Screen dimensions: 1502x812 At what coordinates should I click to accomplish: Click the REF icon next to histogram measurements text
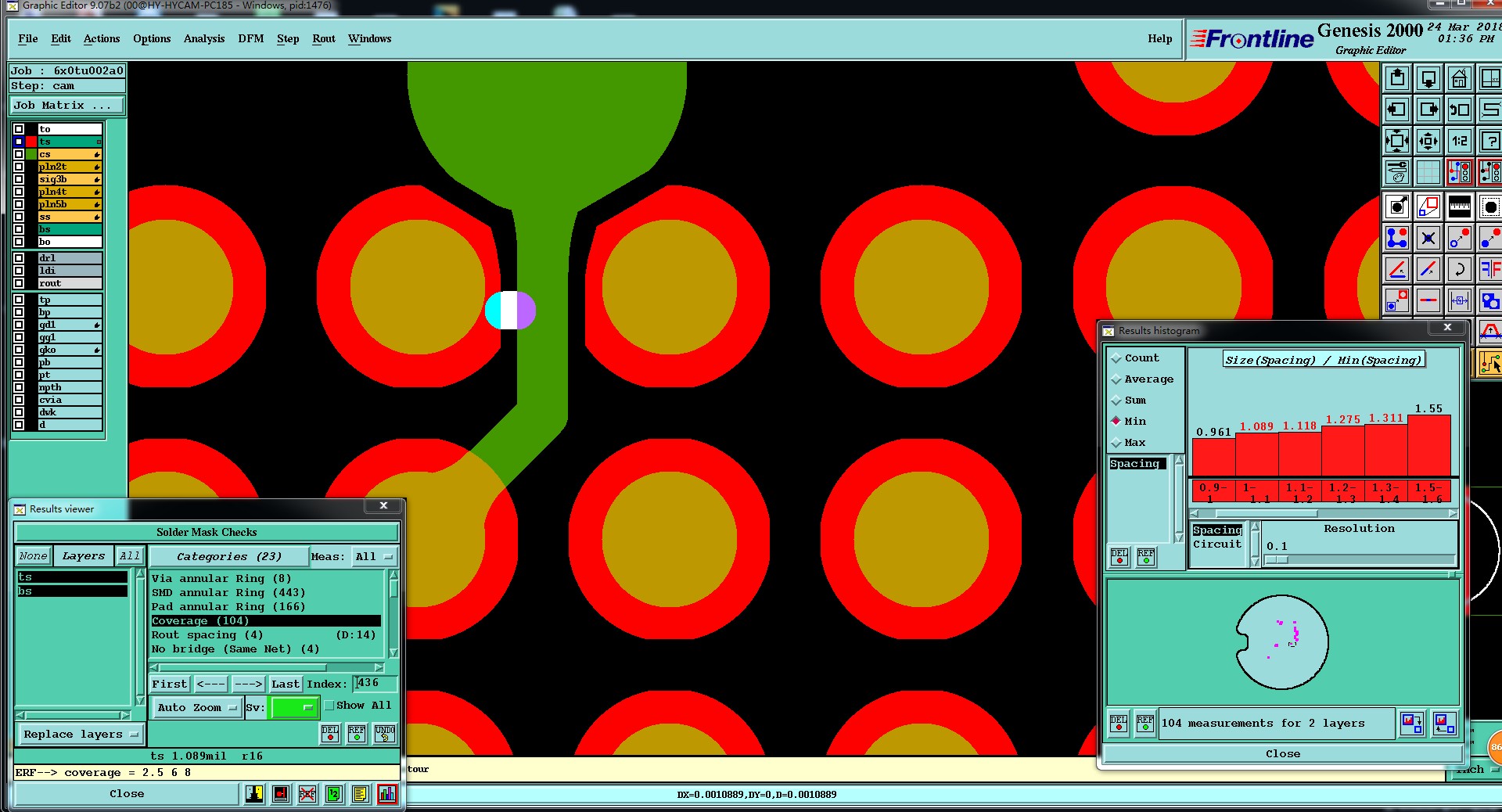click(x=1145, y=724)
